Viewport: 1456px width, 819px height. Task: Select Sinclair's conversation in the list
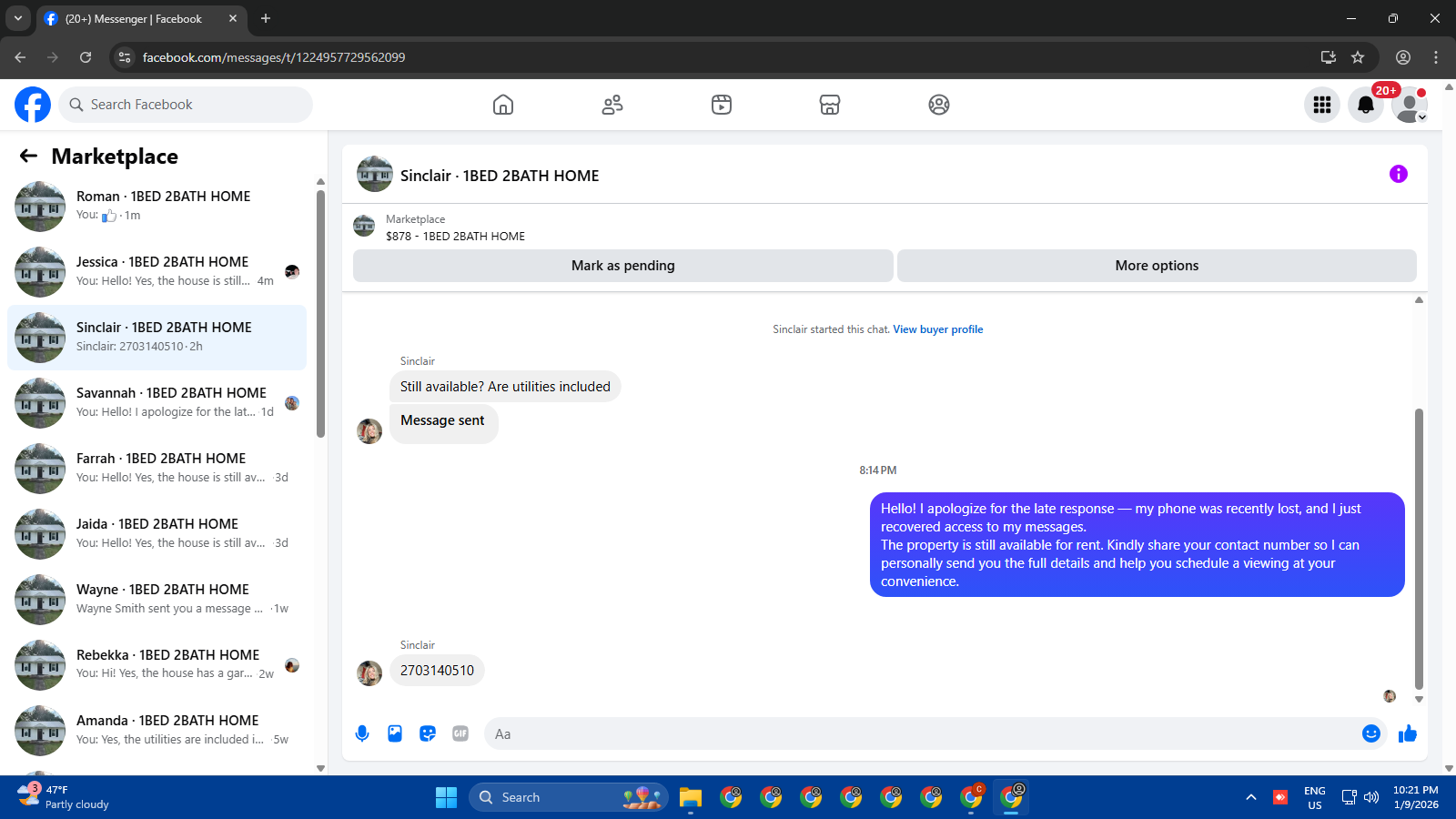[x=157, y=338]
